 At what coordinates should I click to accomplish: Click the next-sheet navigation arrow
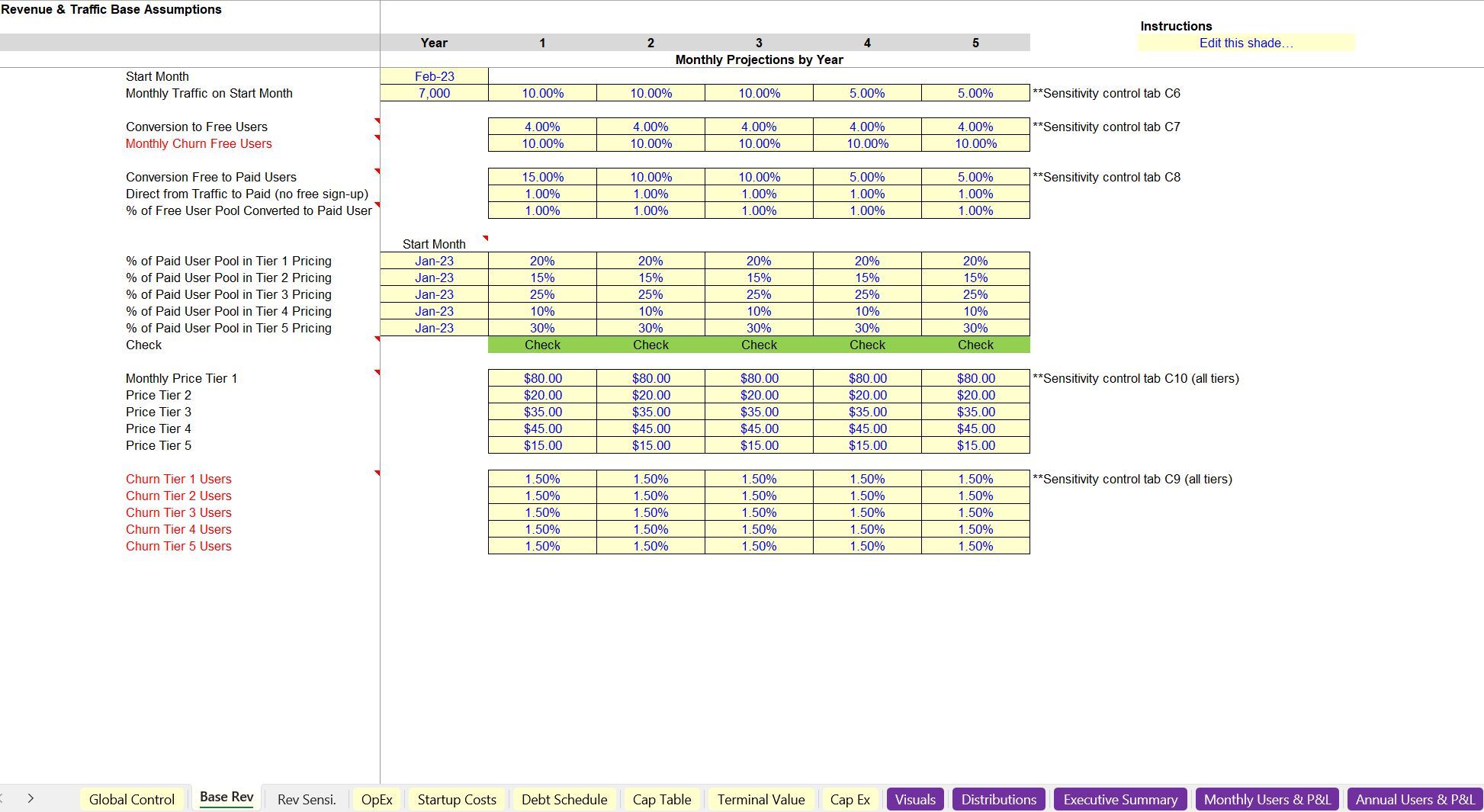point(31,798)
